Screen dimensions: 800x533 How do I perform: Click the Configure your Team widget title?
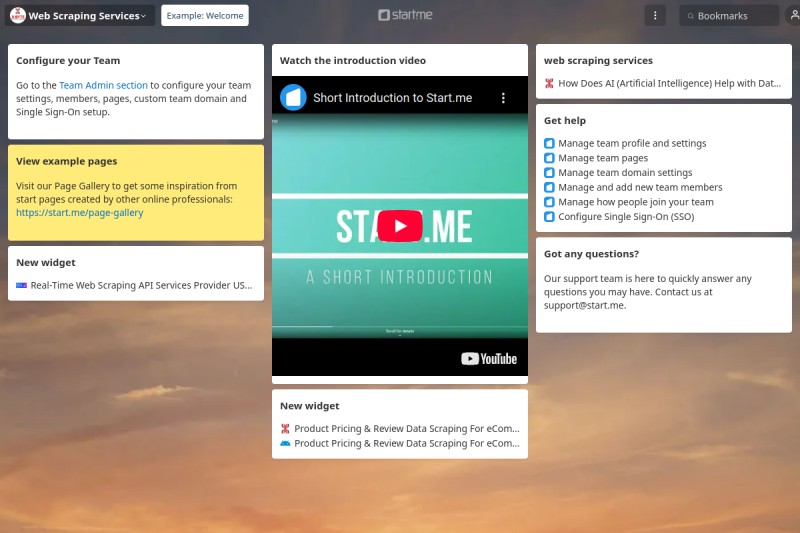pos(68,60)
